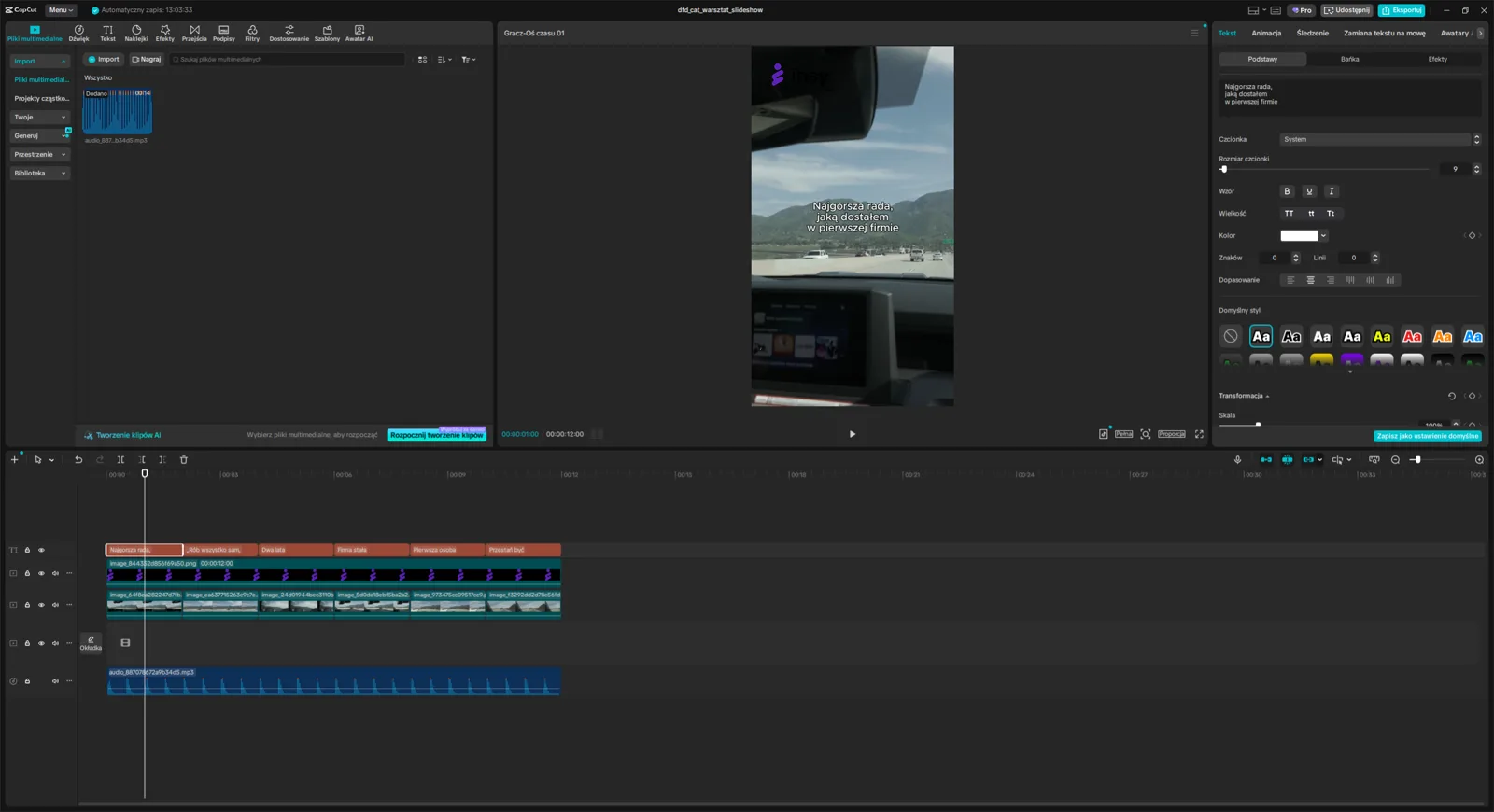Switch to the Animacja tab
This screenshot has width=1494, height=812.
click(x=1266, y=33)
